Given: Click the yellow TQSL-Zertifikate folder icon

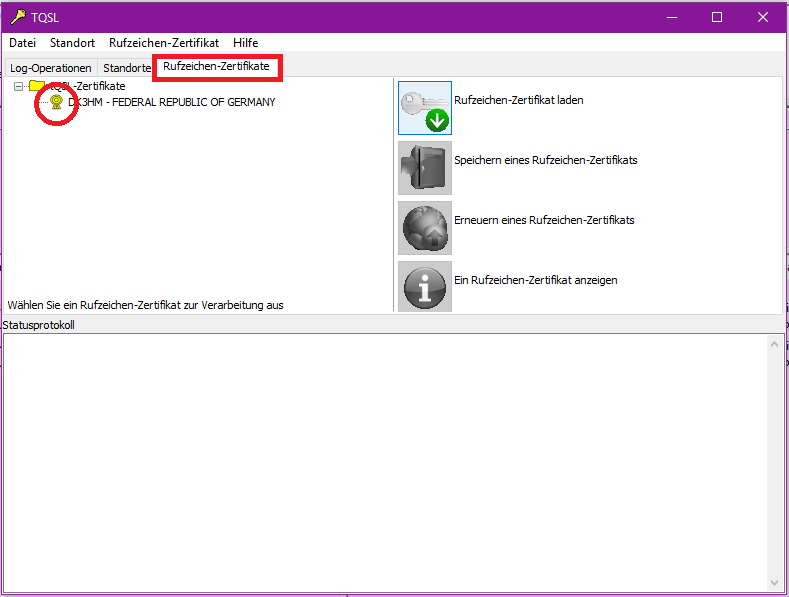Looking at the screenshot, I should [37, 86].
